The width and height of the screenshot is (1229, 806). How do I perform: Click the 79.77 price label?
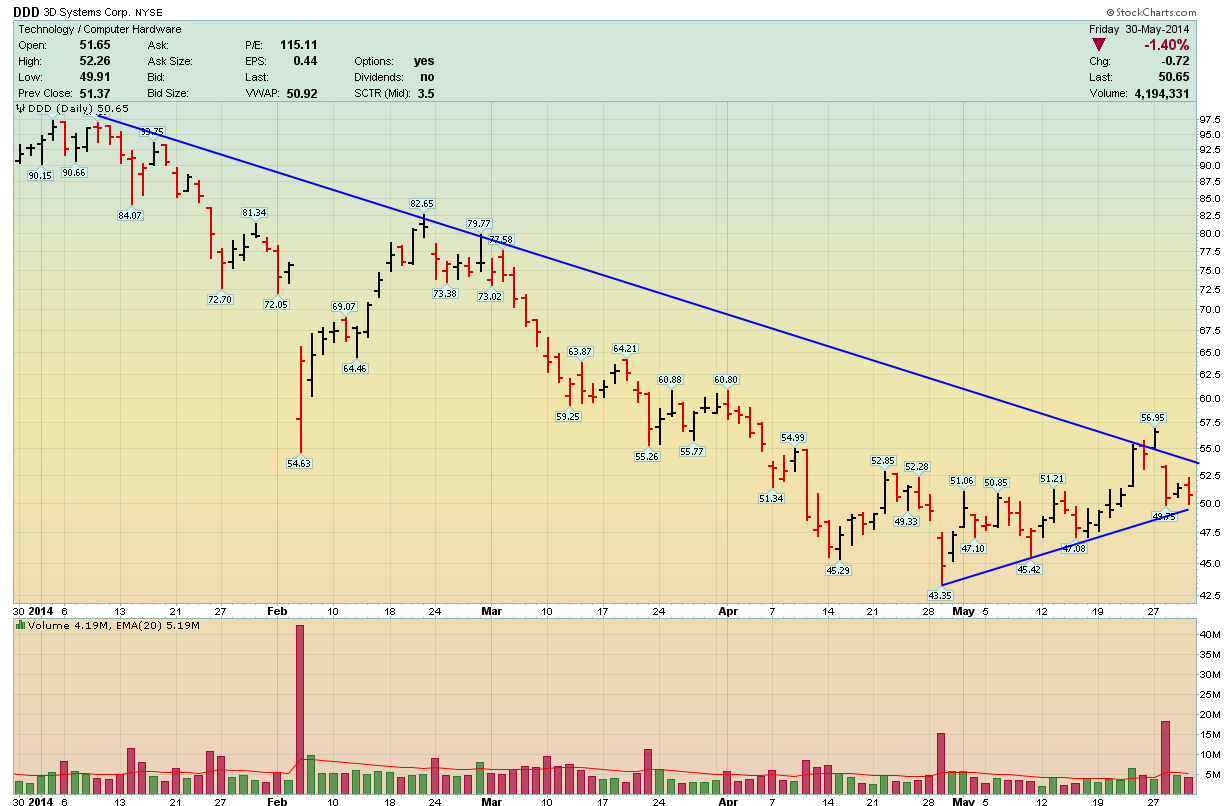[478, 223]
